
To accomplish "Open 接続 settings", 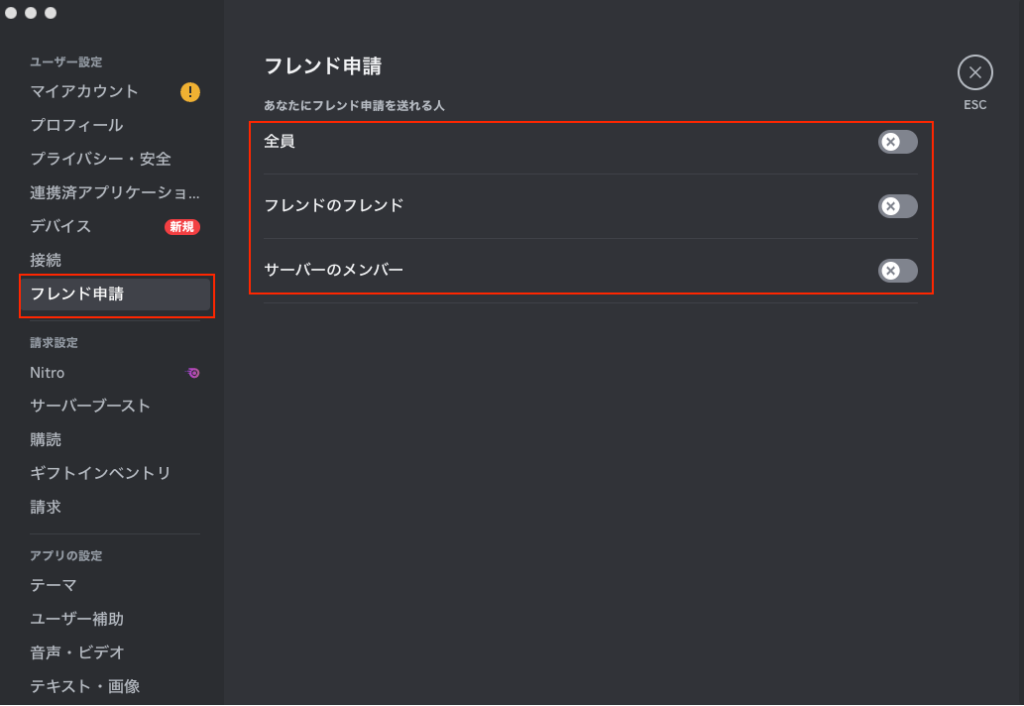I will coord(46,260).
